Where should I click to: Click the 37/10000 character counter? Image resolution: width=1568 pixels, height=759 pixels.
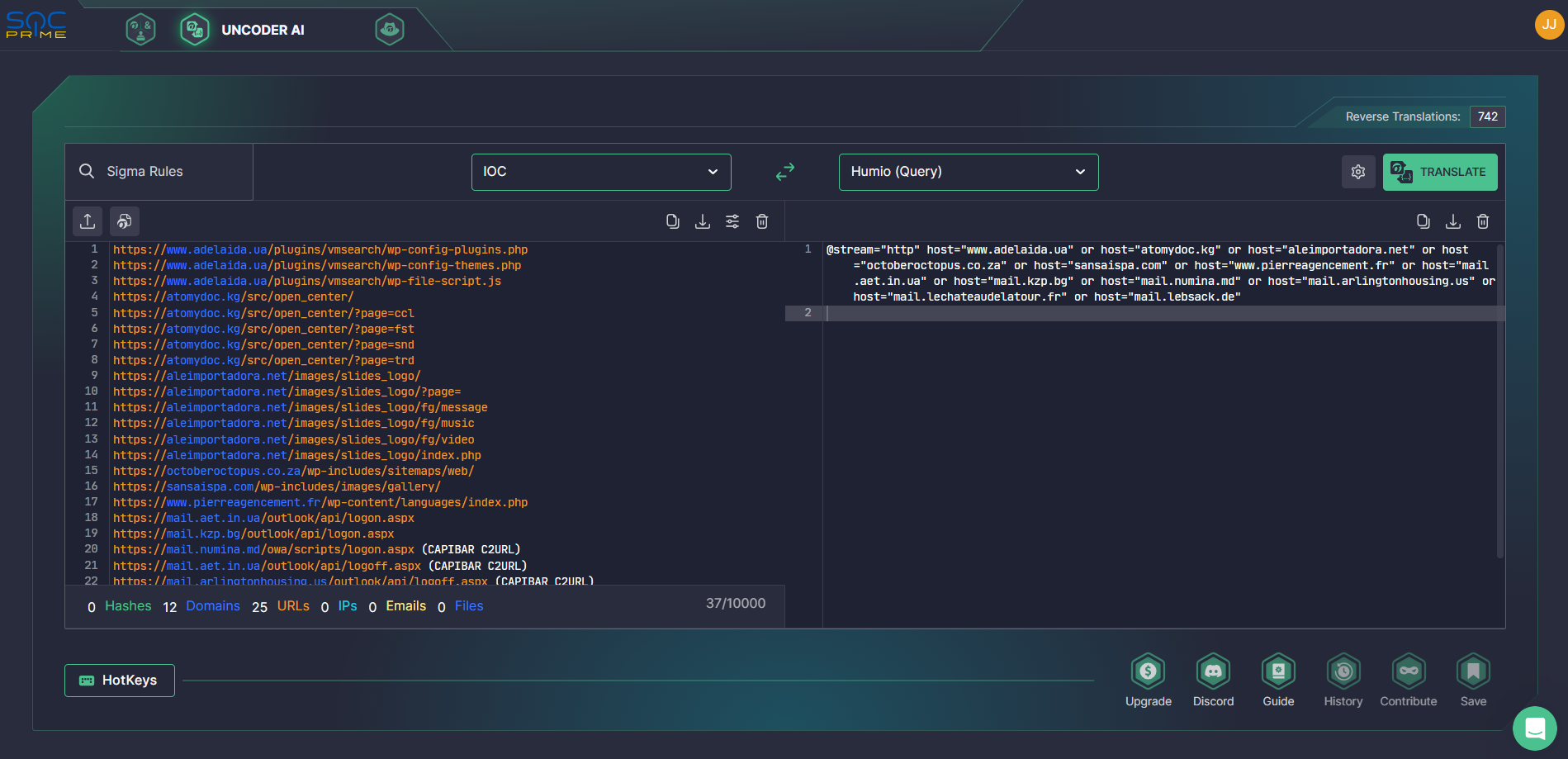pos(736,604)
